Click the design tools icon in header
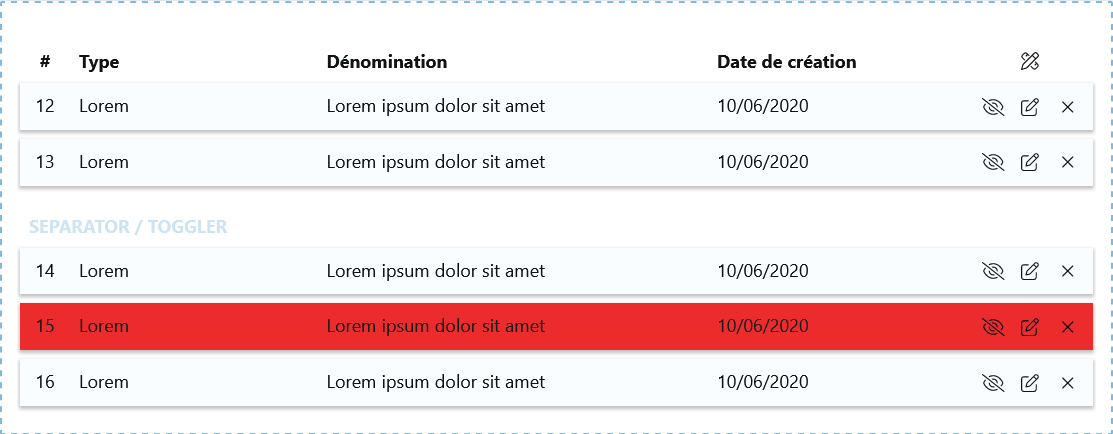The height and width of the screenshot is (434, 1113). point(1029,62)
